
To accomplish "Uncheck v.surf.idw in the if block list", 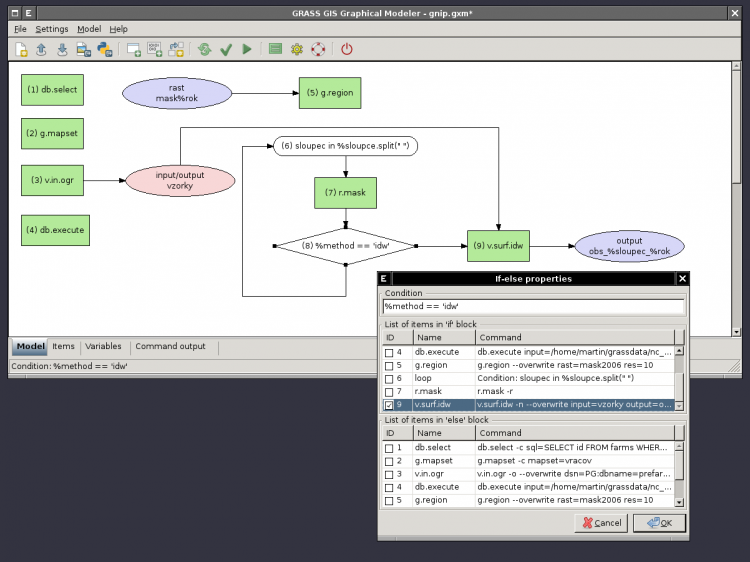I will (x=389, y=405).
